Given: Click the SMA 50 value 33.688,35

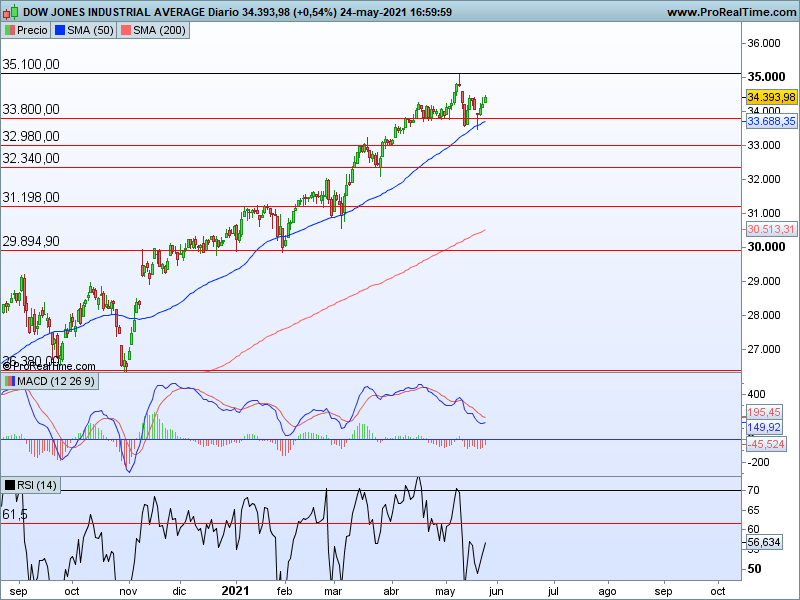Looking at the screenshot, I should click(771, 121).
